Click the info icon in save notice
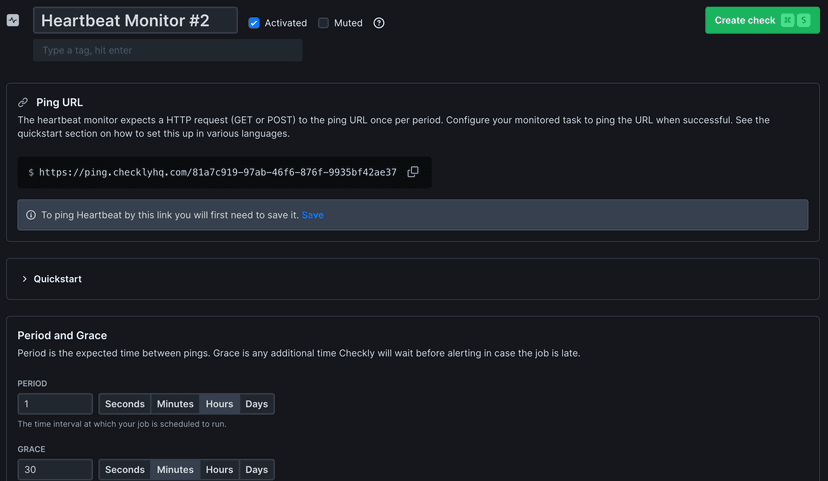Screen dimensions: 828x481 click(x=30, y=215)
